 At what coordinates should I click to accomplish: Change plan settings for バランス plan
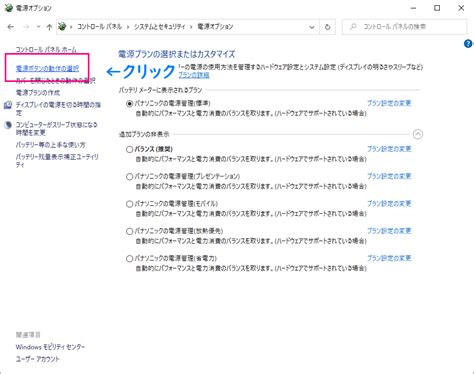click(x=389, y=149)
